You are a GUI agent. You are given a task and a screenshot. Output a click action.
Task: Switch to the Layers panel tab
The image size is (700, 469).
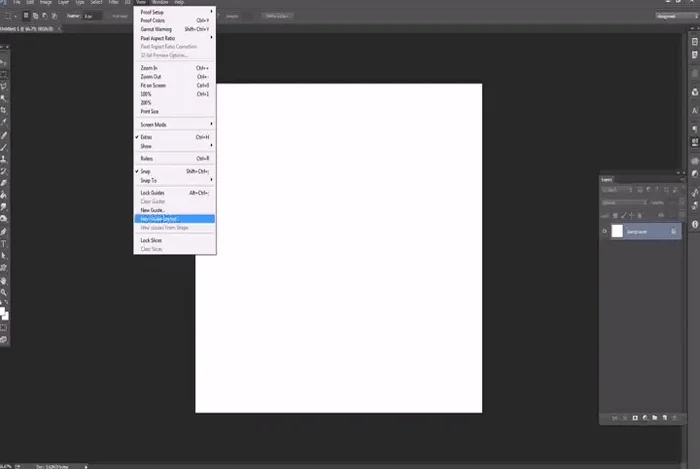pyautogui.click(x=607, y=179)
